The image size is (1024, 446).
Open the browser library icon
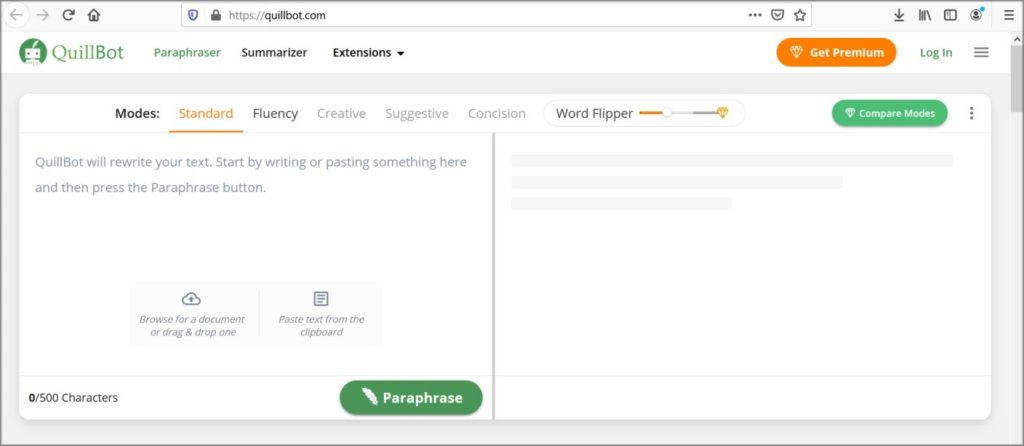925,15
